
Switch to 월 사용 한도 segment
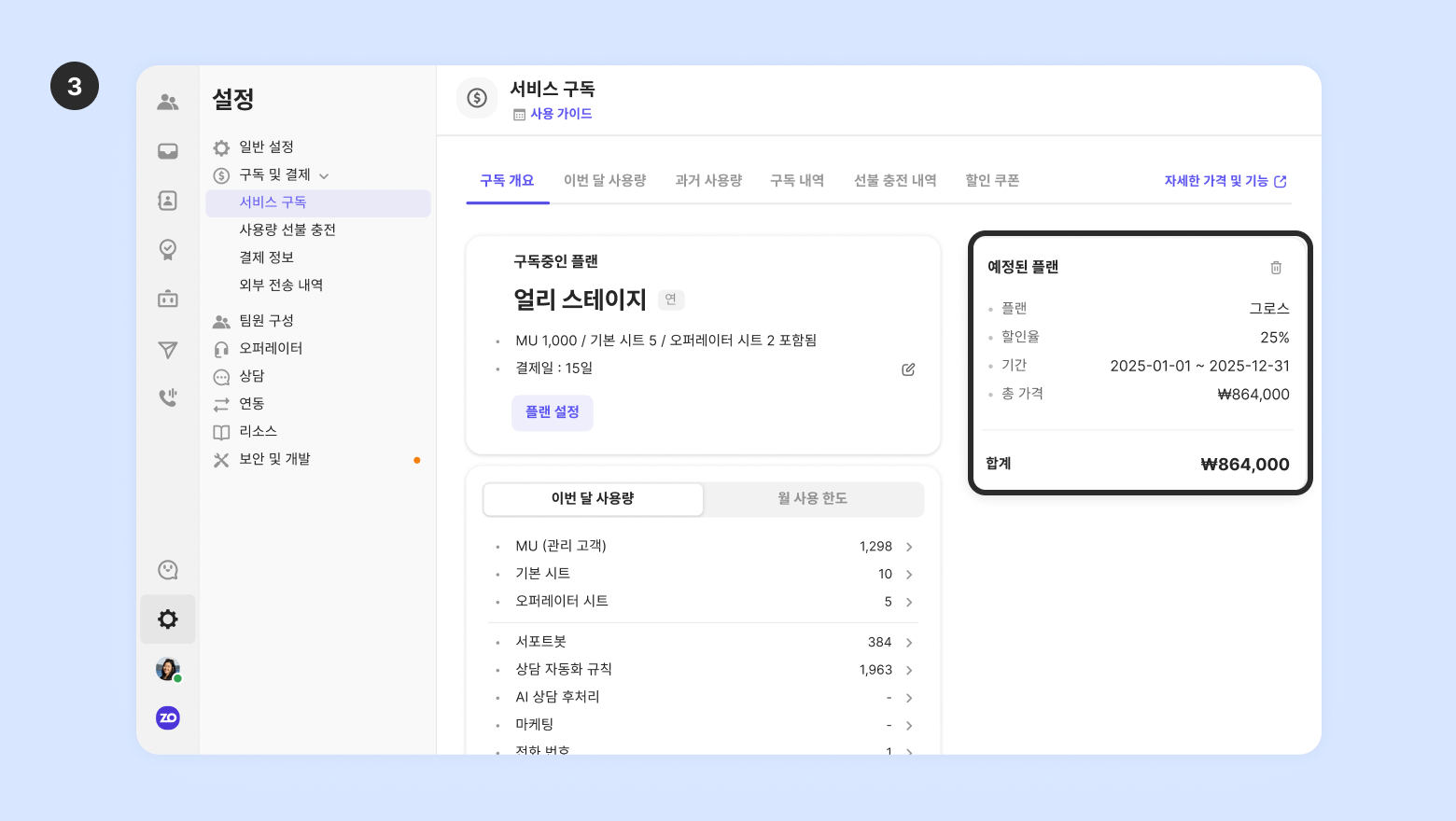click(813, 499)
